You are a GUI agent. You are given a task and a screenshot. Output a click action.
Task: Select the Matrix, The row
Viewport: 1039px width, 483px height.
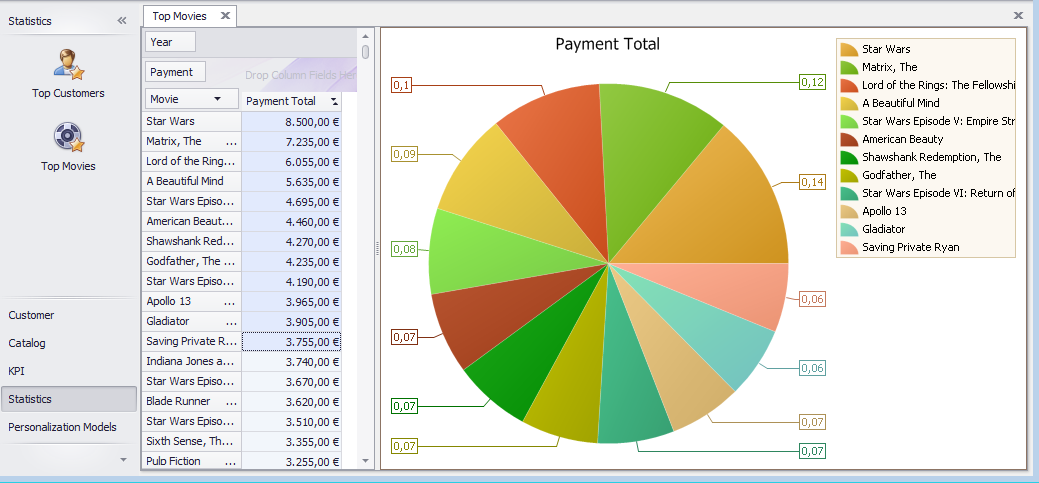pos(192,141)
